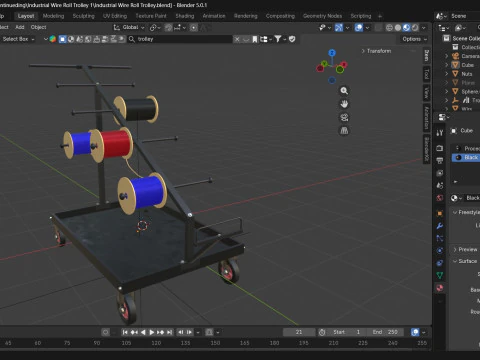Open the Object Constraints properties icon
The width and height of the screenshot is (480, 360).
440,263
